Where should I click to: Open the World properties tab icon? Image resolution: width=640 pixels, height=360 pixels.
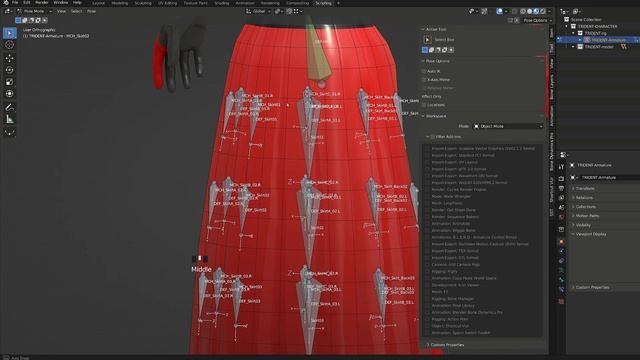pos(562,217)
